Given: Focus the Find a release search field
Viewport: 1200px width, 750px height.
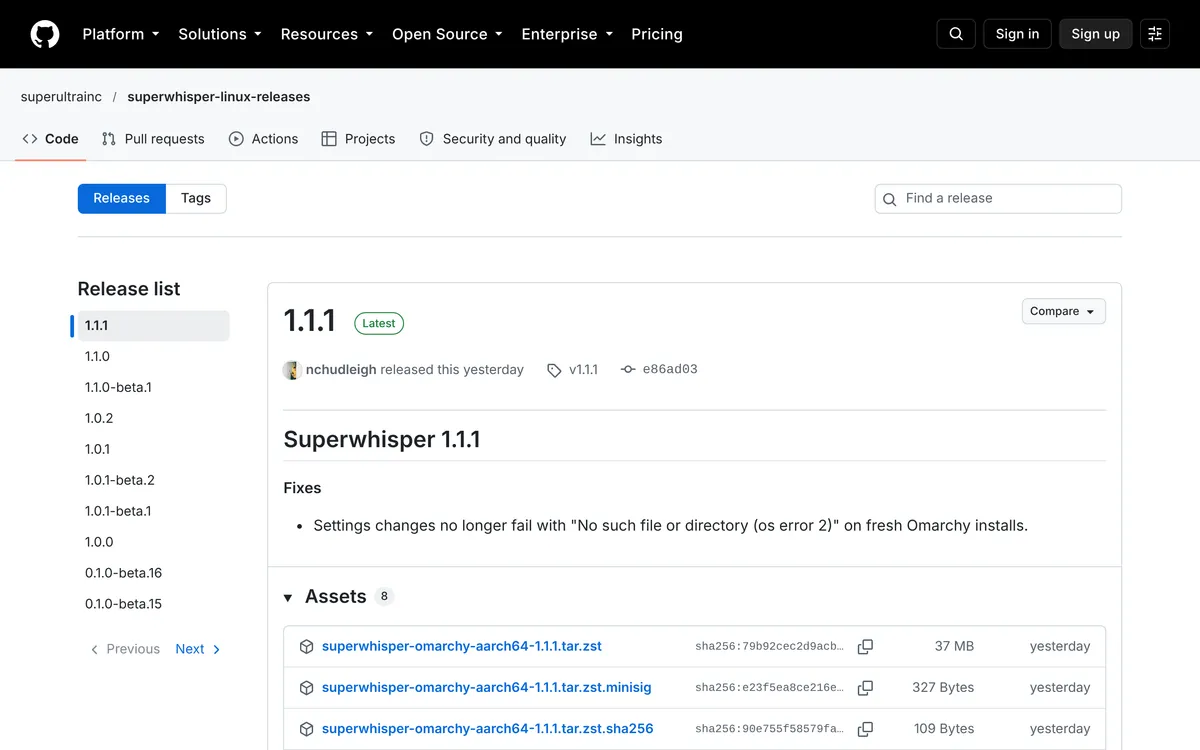Looking at the screenshot, I should click(x=998, y=198).
